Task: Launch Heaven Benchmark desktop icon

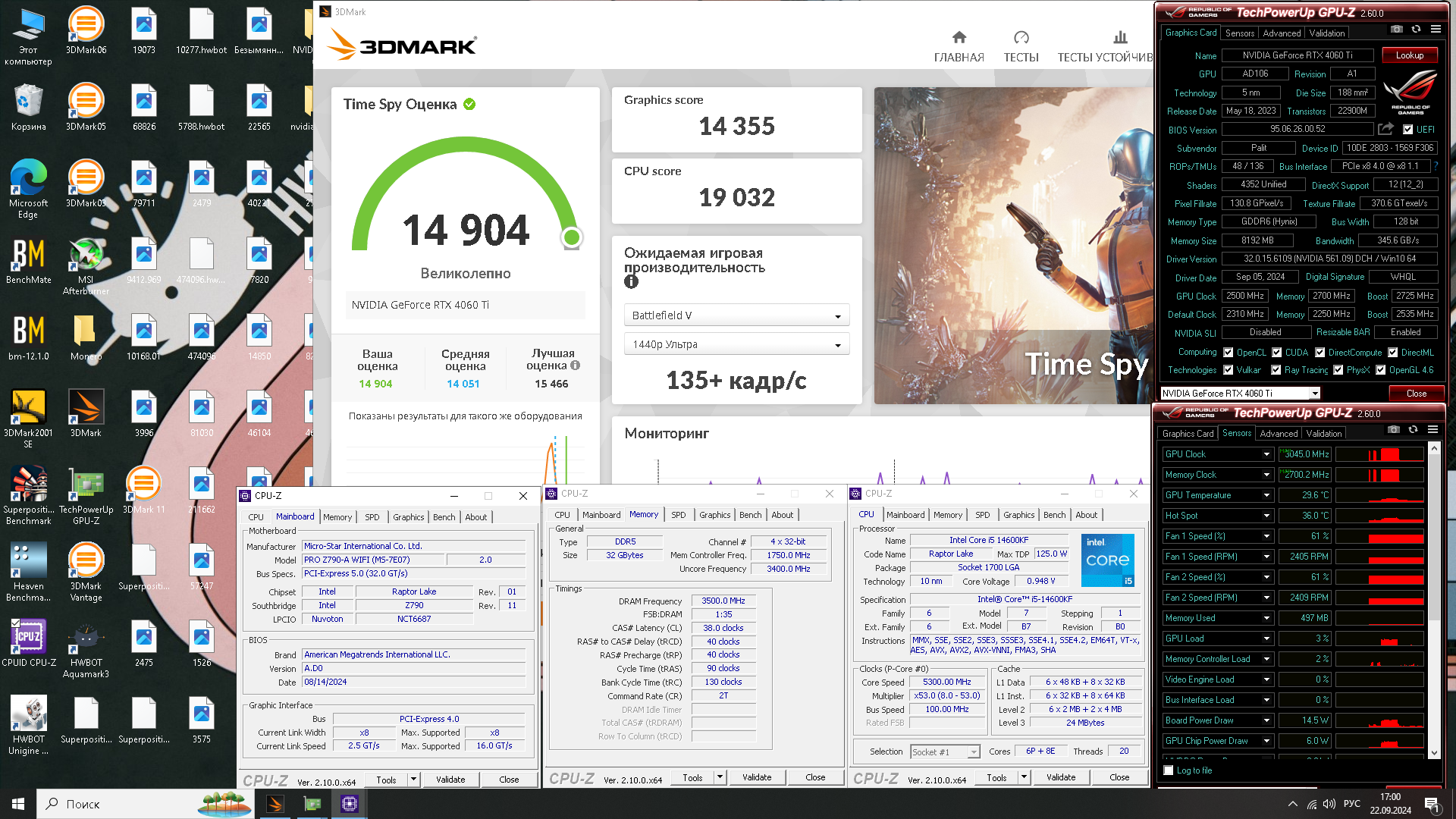Action: [28, 572]
